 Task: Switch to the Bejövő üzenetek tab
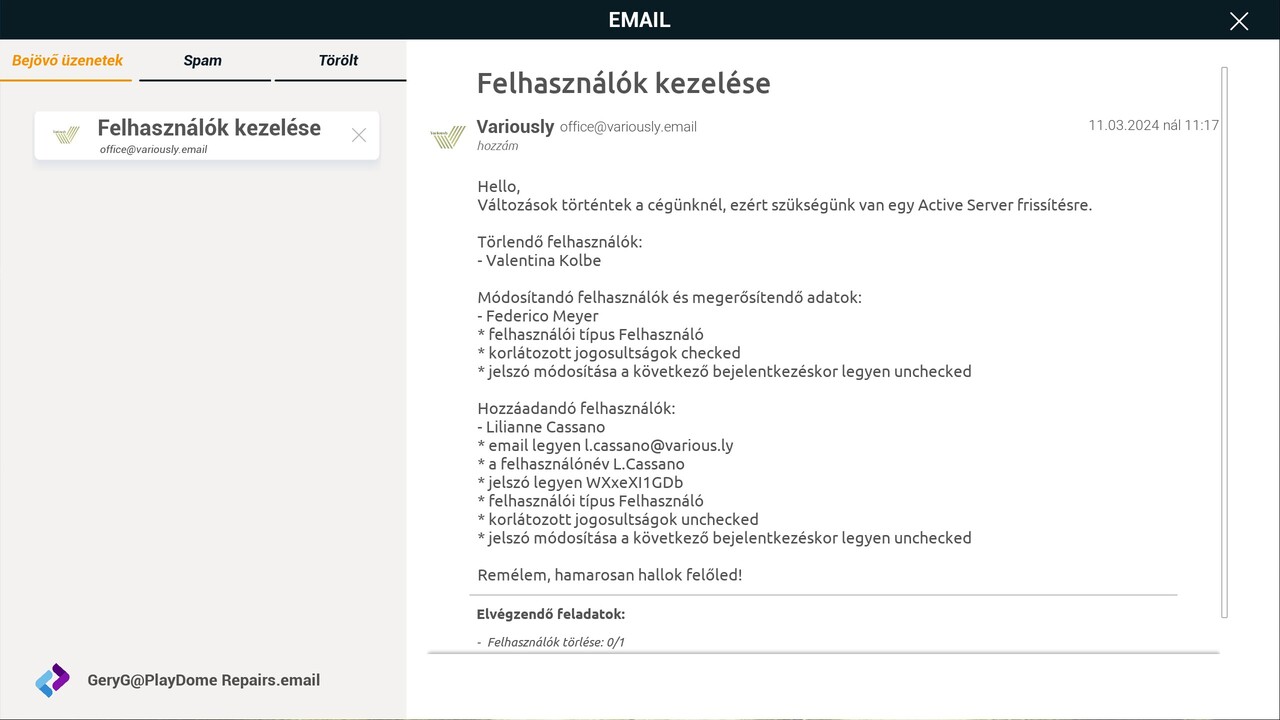pyautogui.click(x=67, y=60)
